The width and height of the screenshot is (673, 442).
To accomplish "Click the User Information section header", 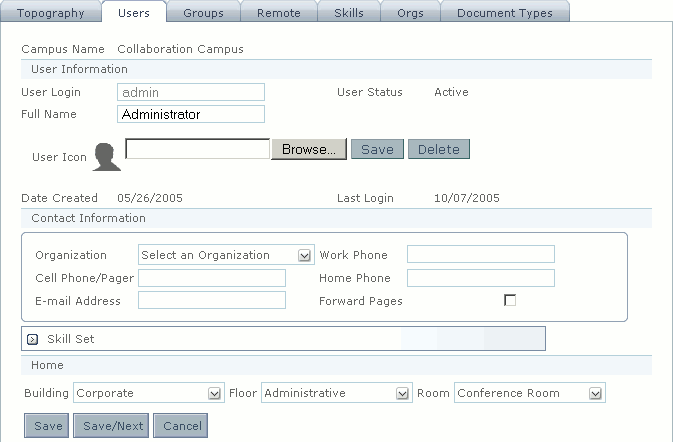I will tap(336, 69).
